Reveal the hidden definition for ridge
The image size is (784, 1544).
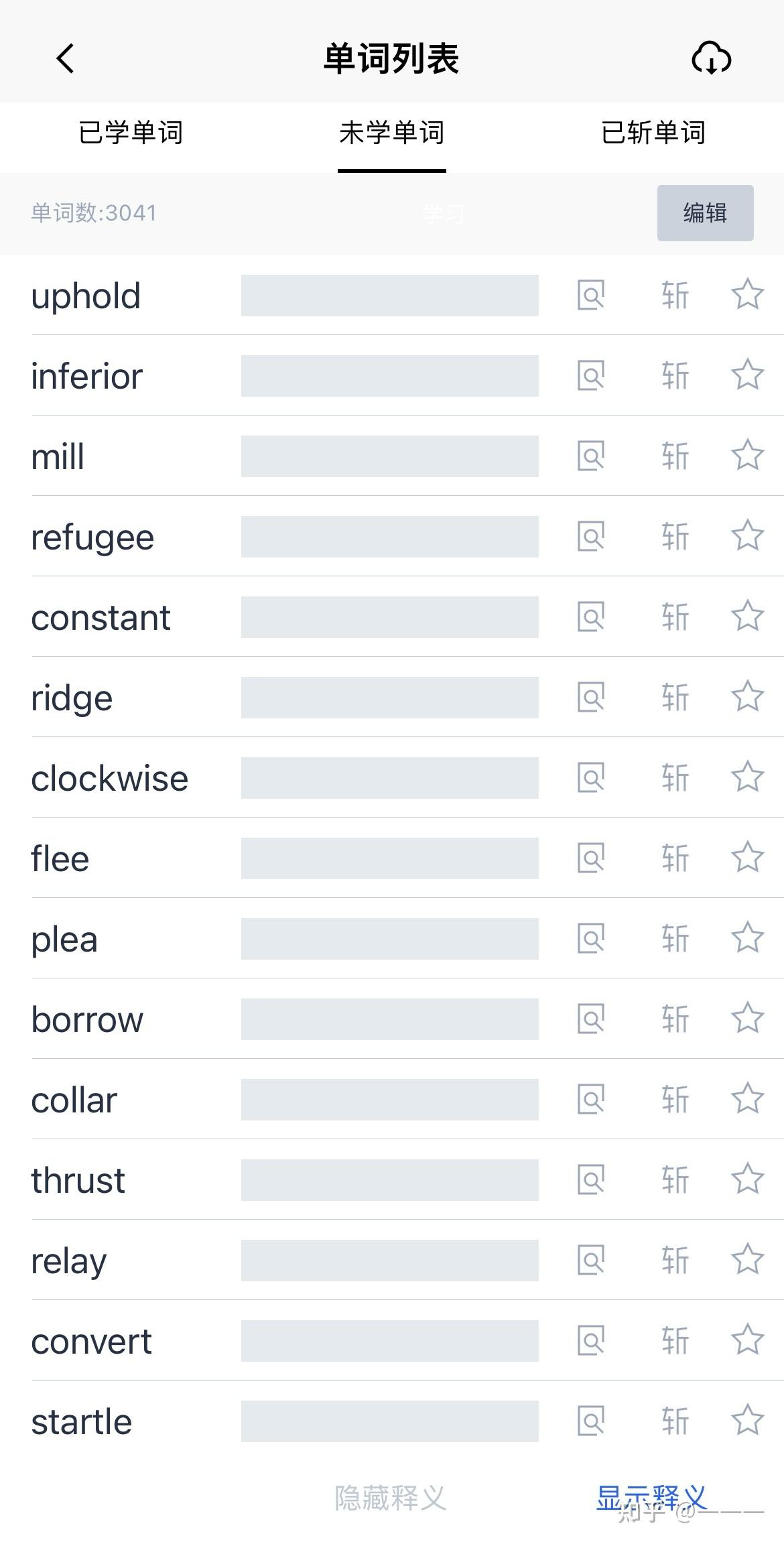click(389, 698)
